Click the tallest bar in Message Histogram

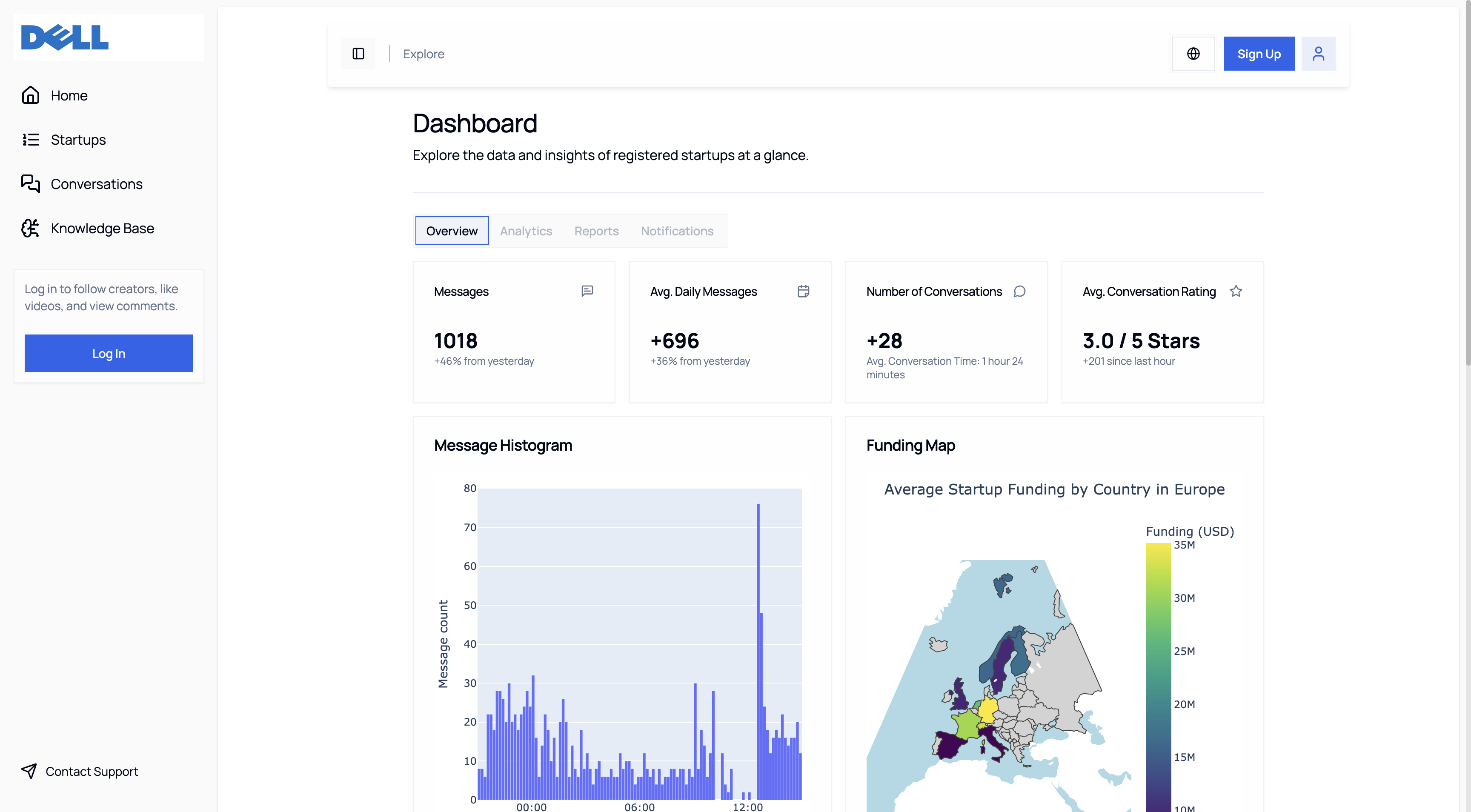[x=758, y=651]
